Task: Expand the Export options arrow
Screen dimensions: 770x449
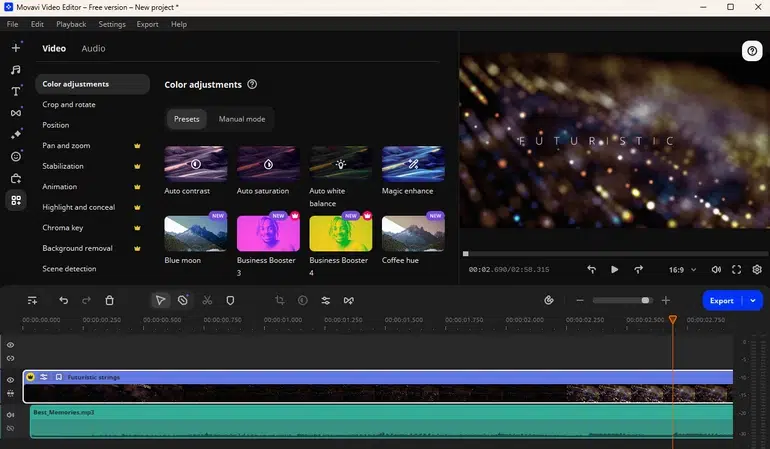Action: click(x=753, y=300)
